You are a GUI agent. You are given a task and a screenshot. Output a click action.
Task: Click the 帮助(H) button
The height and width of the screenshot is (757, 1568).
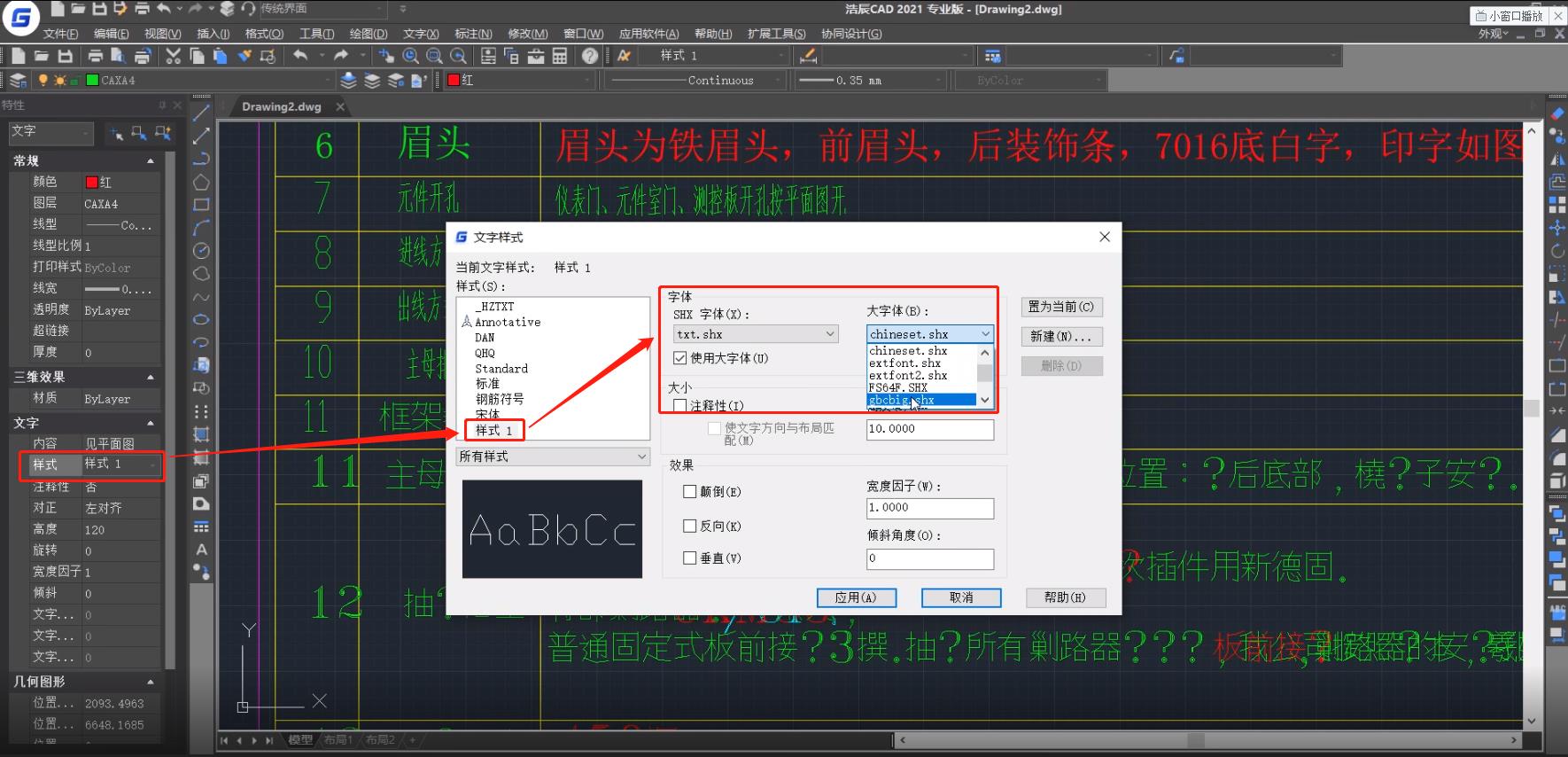(1066, 597)
